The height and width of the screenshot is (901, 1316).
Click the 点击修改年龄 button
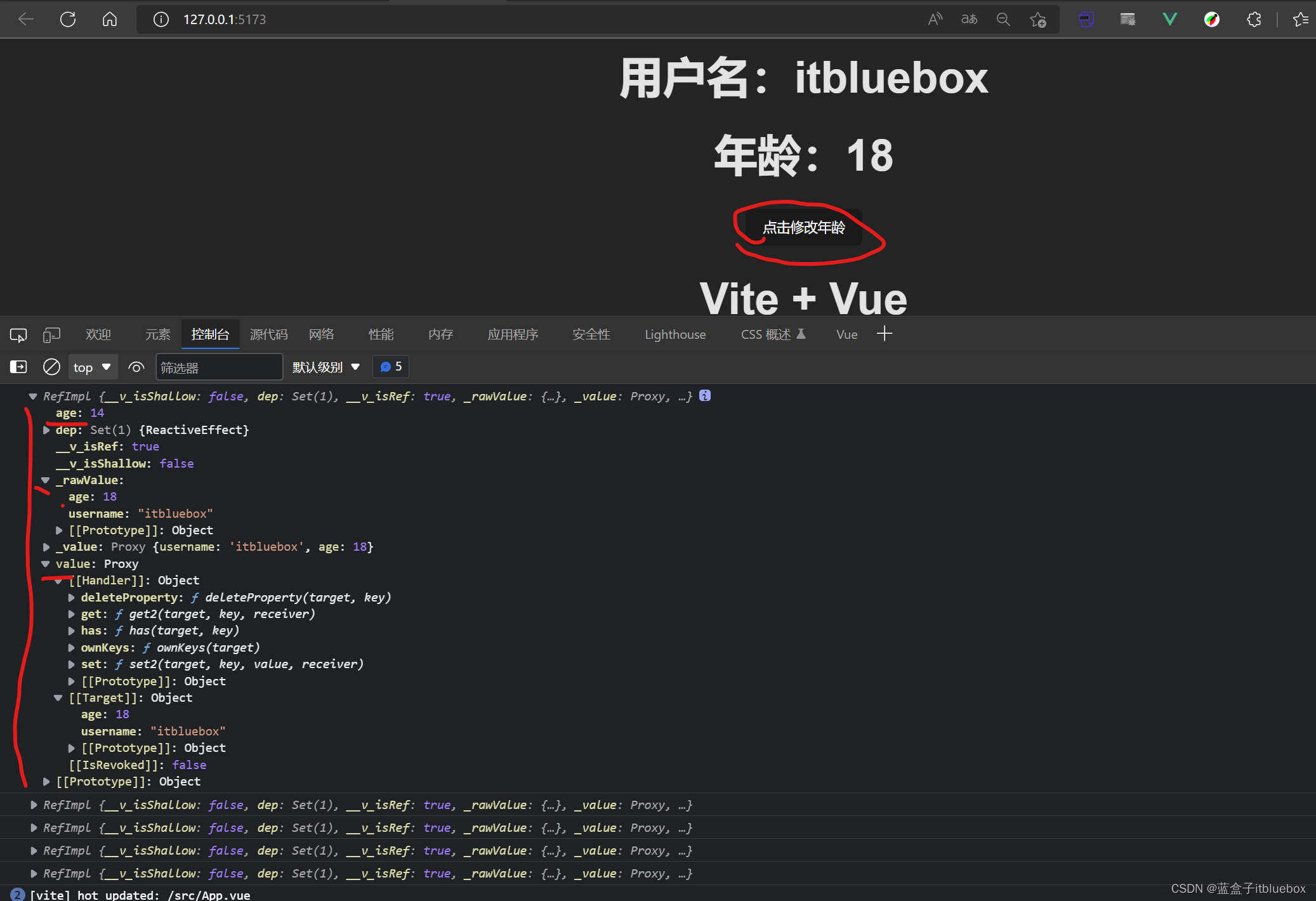click(800, 227)
